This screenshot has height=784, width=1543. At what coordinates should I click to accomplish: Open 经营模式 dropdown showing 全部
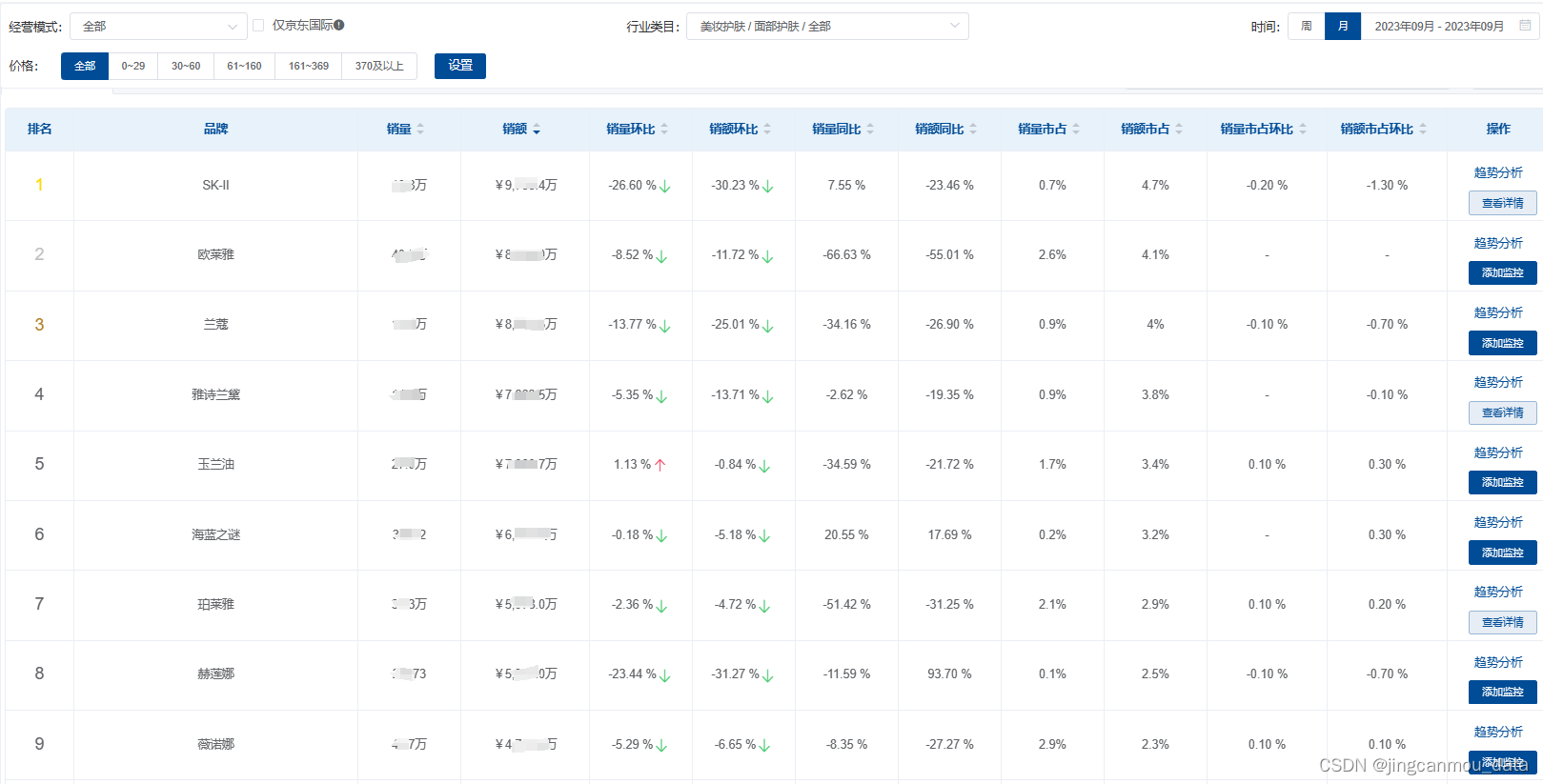pos(158,27)
